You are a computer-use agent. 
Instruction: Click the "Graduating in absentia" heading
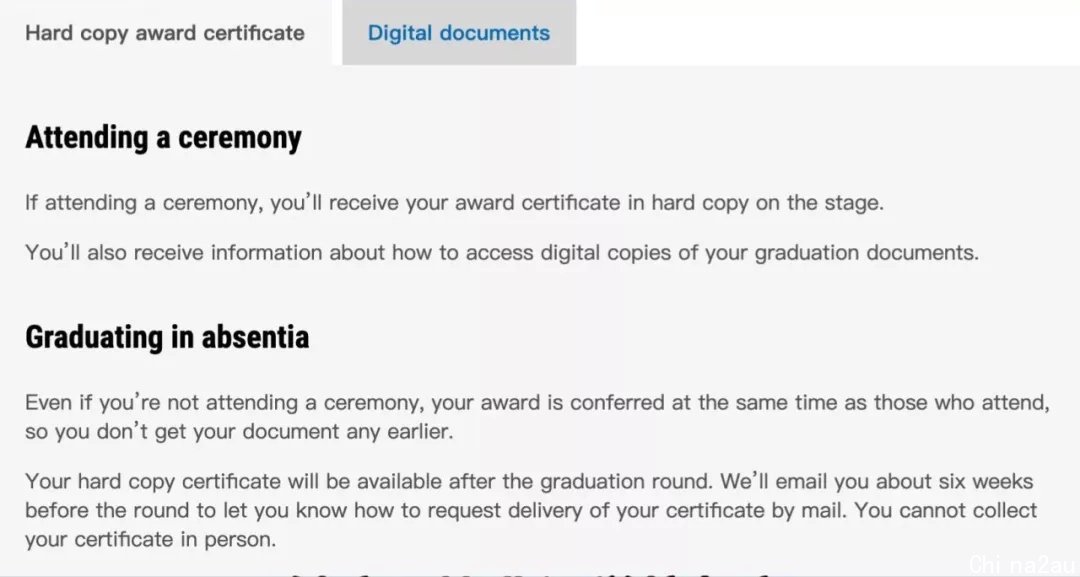pos(167,337)
